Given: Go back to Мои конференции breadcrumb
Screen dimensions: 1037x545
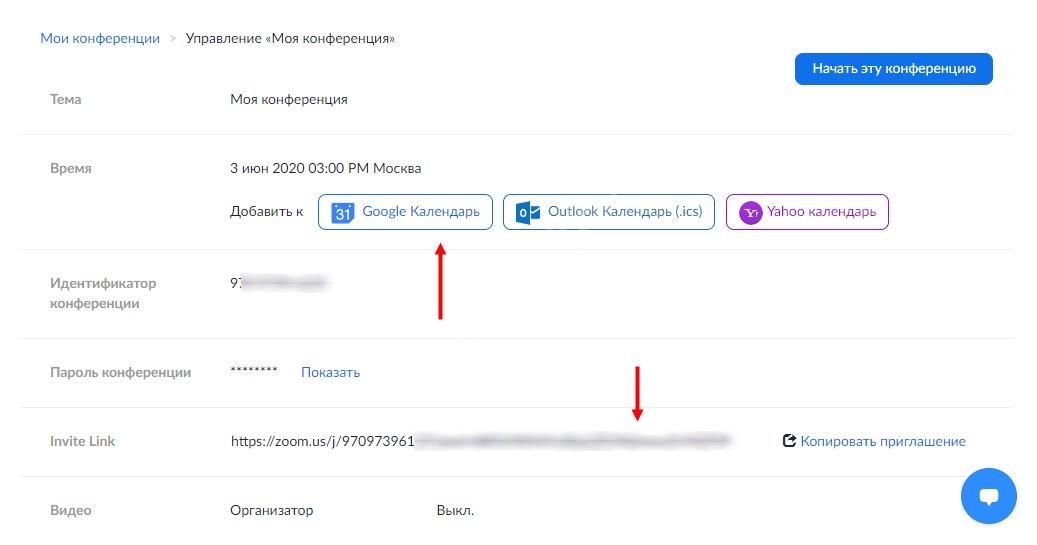Looking at the screenshot, I should tap(100, 38).
